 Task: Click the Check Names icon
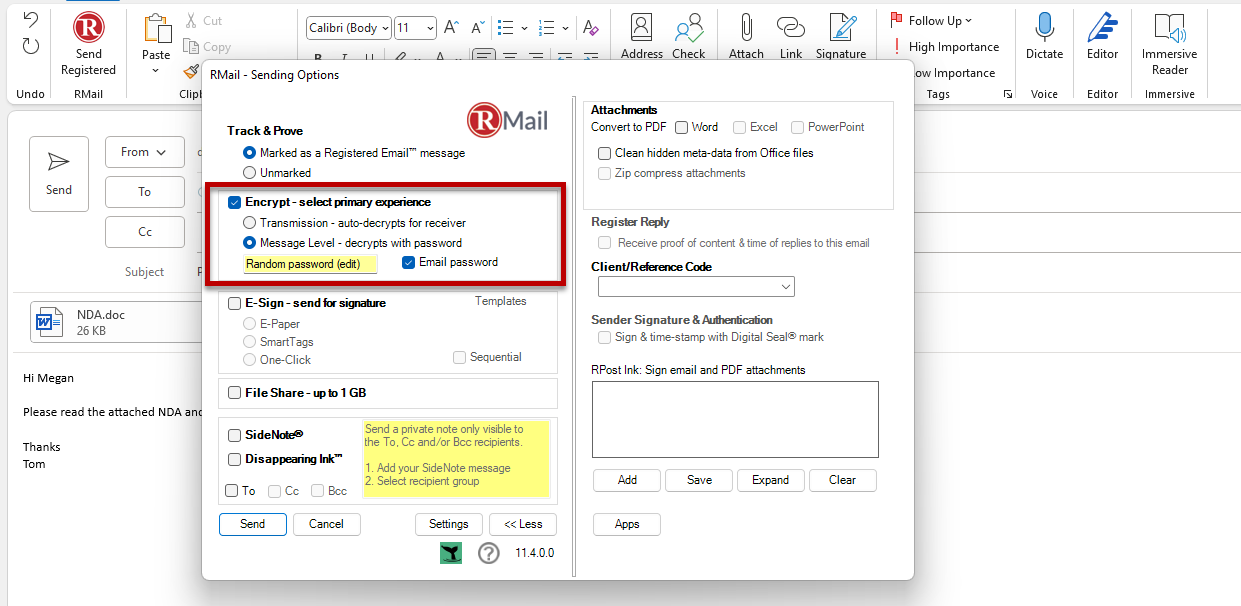coord(688,27)
